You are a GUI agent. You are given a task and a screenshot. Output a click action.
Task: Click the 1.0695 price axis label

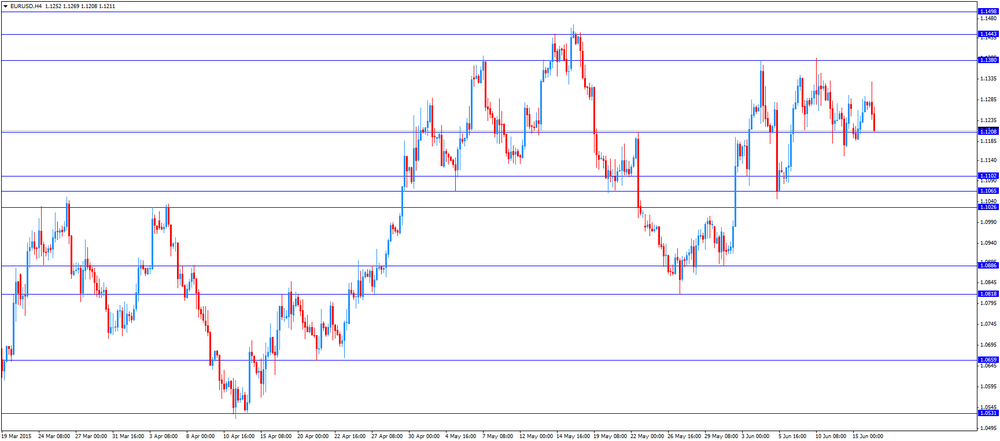989,345
